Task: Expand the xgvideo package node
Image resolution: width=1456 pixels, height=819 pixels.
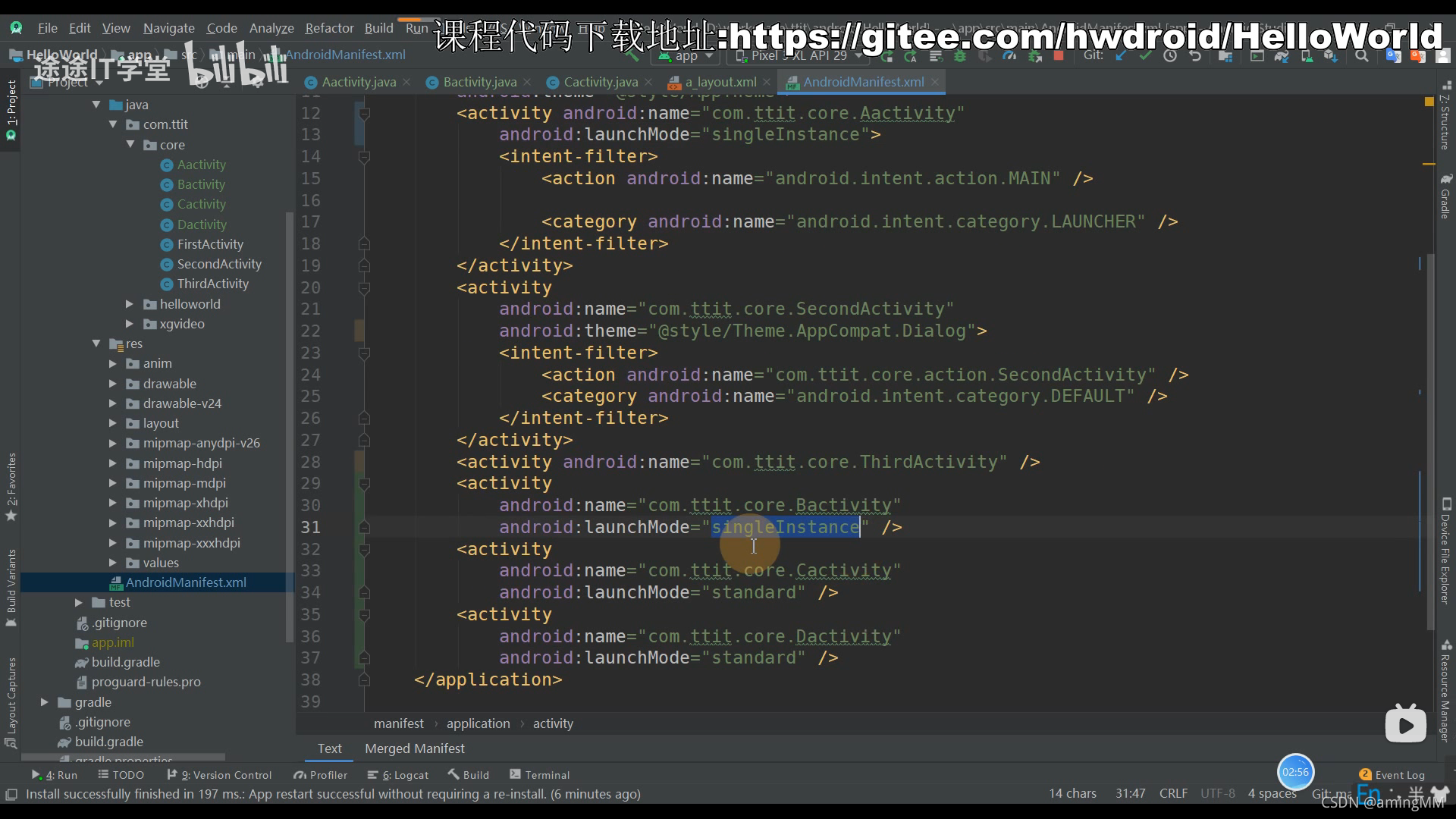Action: [130, 324]
